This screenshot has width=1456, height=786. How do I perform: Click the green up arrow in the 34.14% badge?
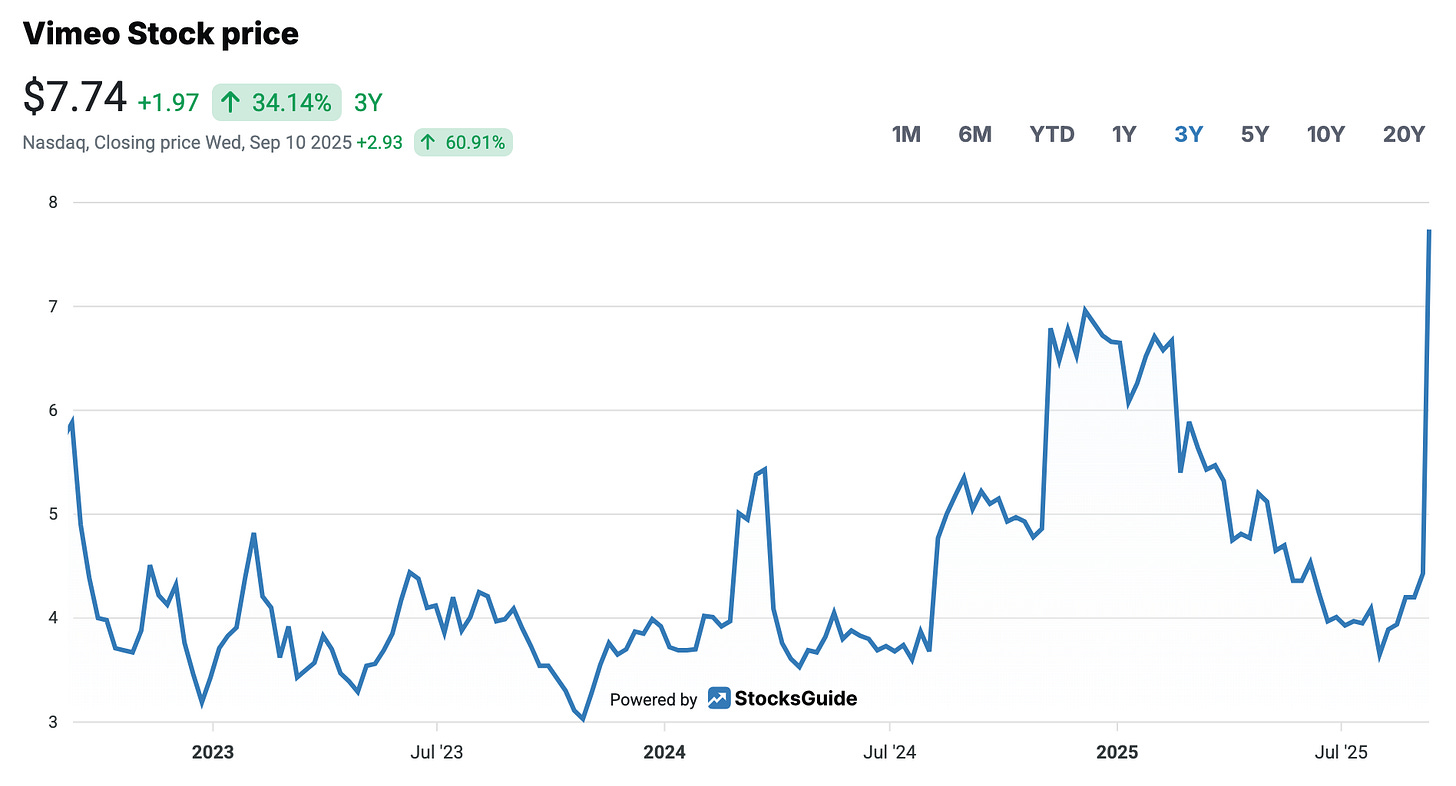click(x=229, y=101)
